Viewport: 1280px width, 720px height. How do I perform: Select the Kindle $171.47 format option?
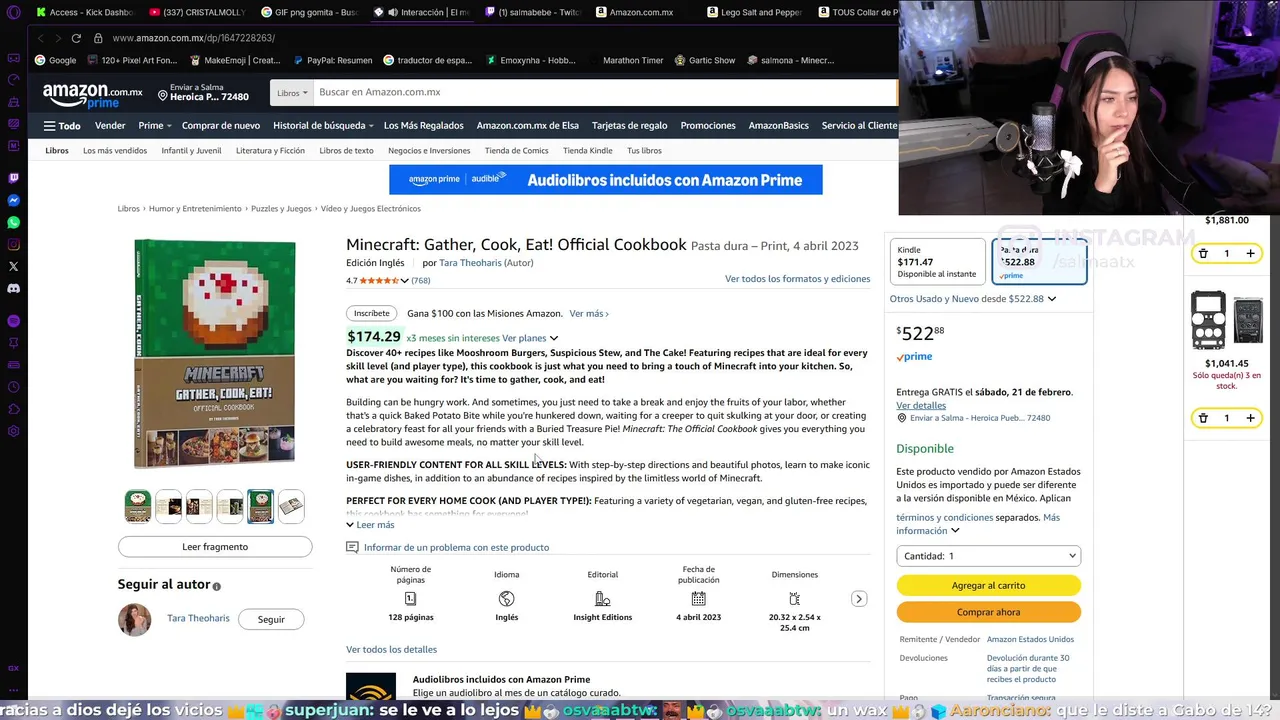[937, 262]
